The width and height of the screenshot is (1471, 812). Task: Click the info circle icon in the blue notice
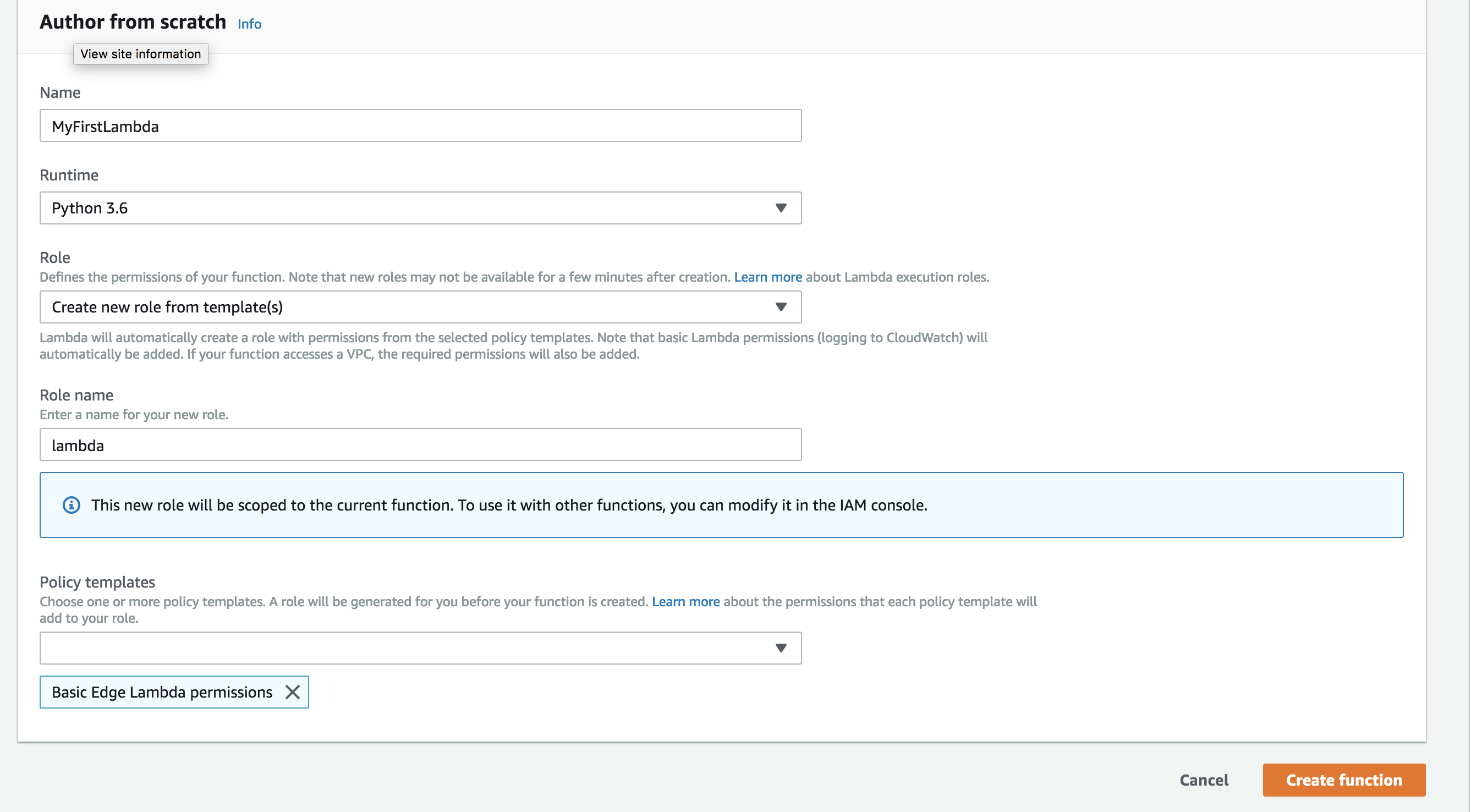pos(72,506)
